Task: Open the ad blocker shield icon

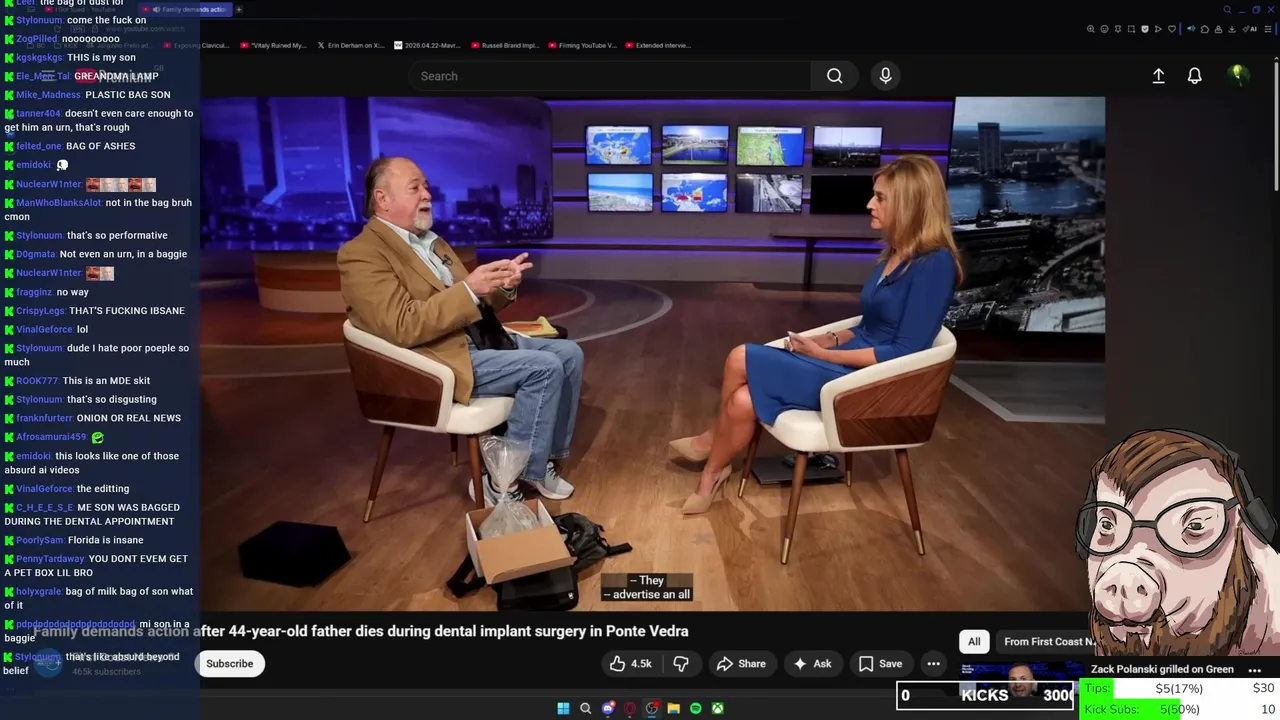Action: 1145,29
